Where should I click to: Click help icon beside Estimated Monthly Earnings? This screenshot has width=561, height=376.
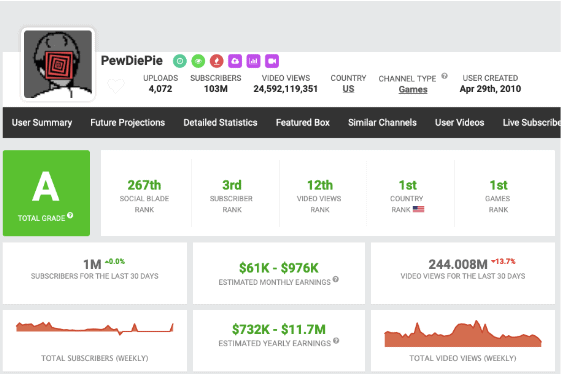click(336, 279)
